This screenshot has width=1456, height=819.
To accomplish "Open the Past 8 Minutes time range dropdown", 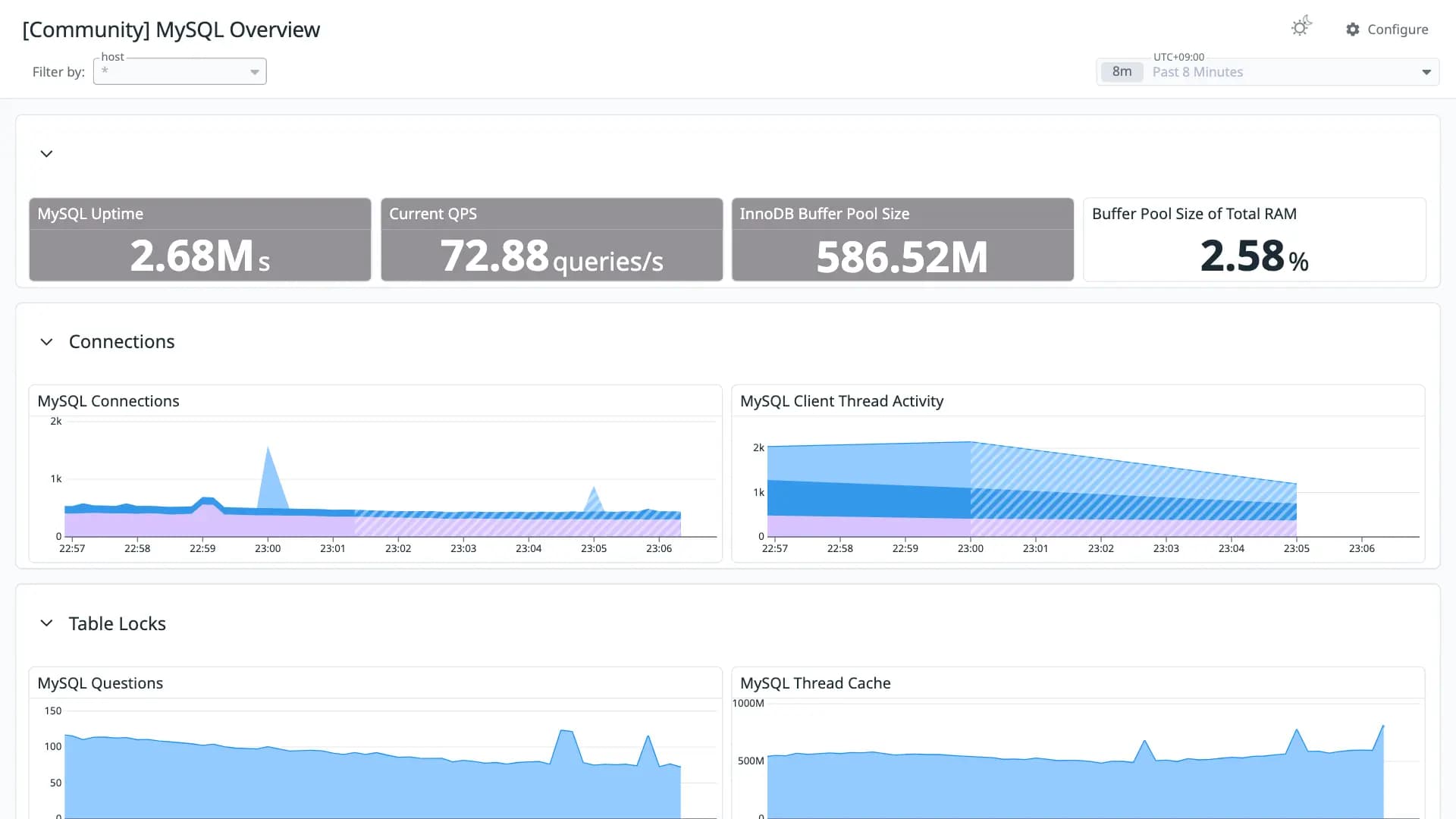I will pyautogui.click(x=1268, y=72).
